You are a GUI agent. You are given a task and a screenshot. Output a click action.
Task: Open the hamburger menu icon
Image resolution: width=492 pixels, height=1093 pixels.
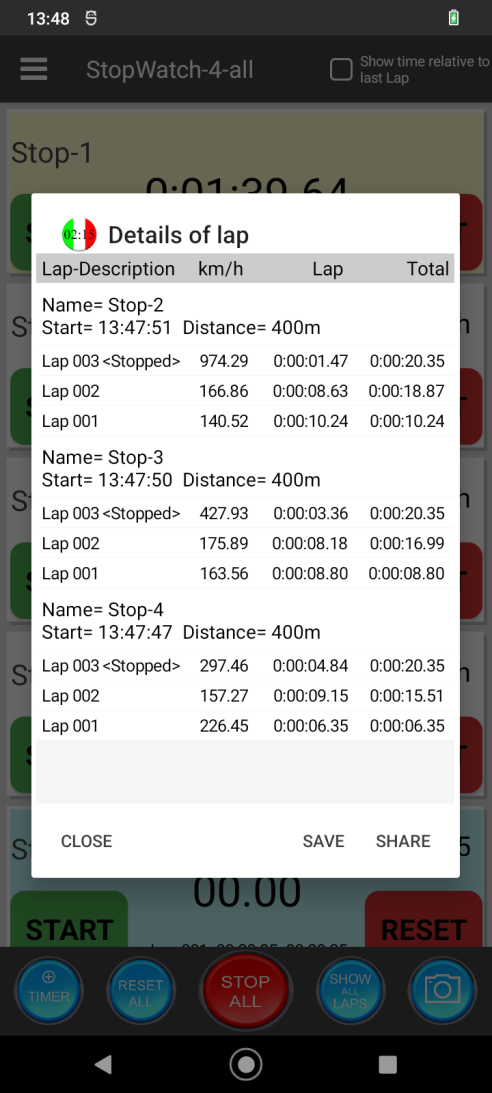(33, 69)
